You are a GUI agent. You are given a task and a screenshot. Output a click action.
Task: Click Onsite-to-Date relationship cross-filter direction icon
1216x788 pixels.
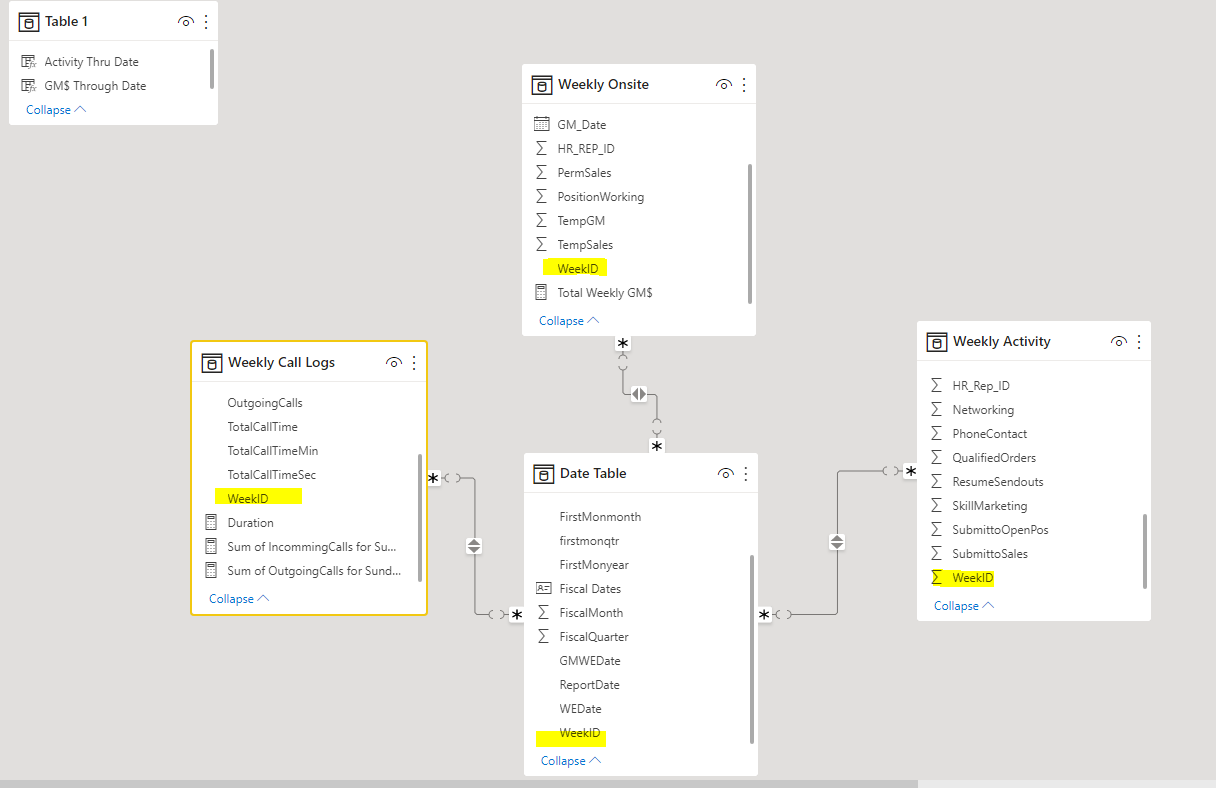point(639,394)
